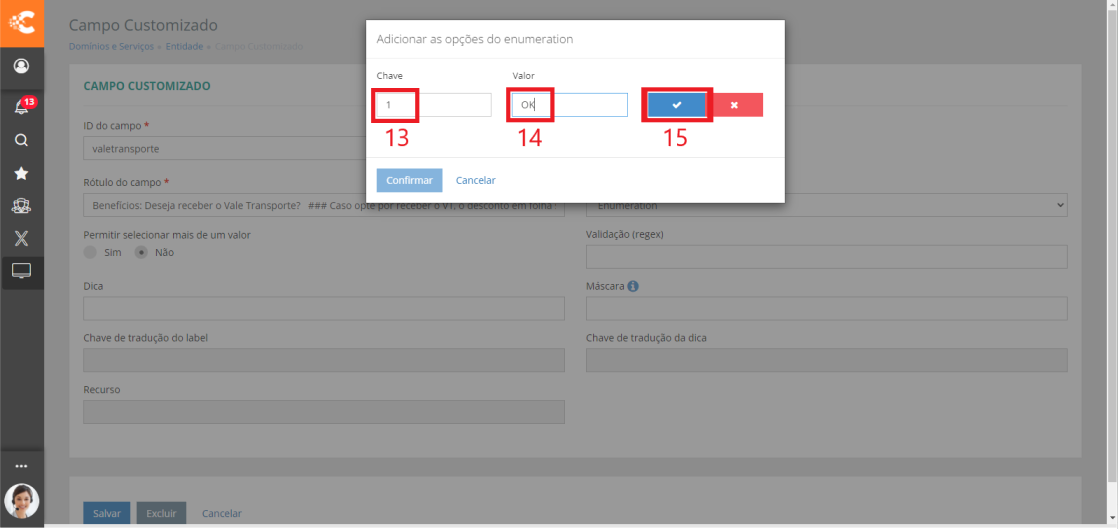
Task: Select the Não radio button
Action: 142,252
